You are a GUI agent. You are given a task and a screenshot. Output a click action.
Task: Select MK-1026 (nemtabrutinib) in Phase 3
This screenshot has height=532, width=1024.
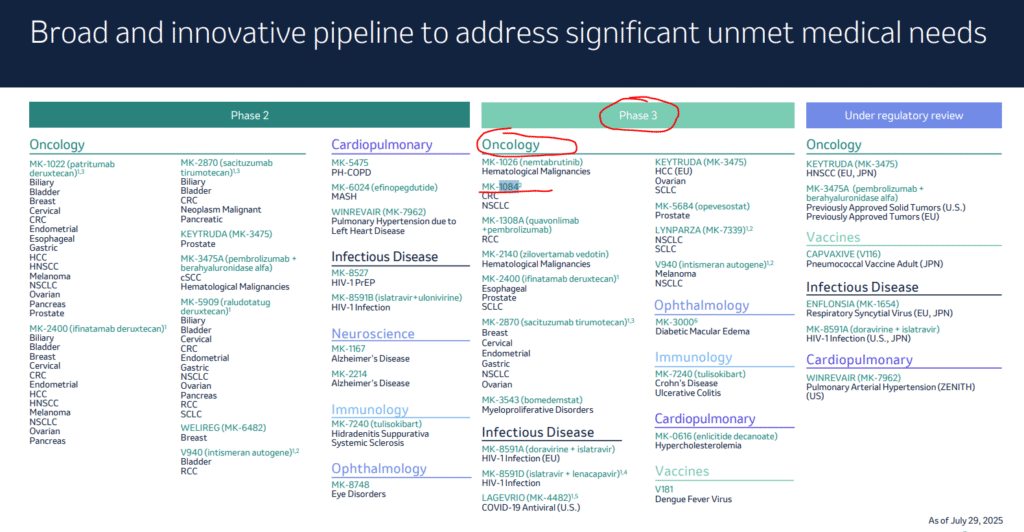(x=532, y=162)
